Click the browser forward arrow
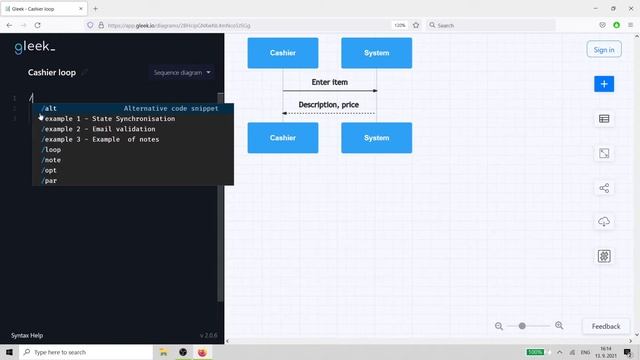The height and width of the screenshot is (360, 640). tap(23, 25)
